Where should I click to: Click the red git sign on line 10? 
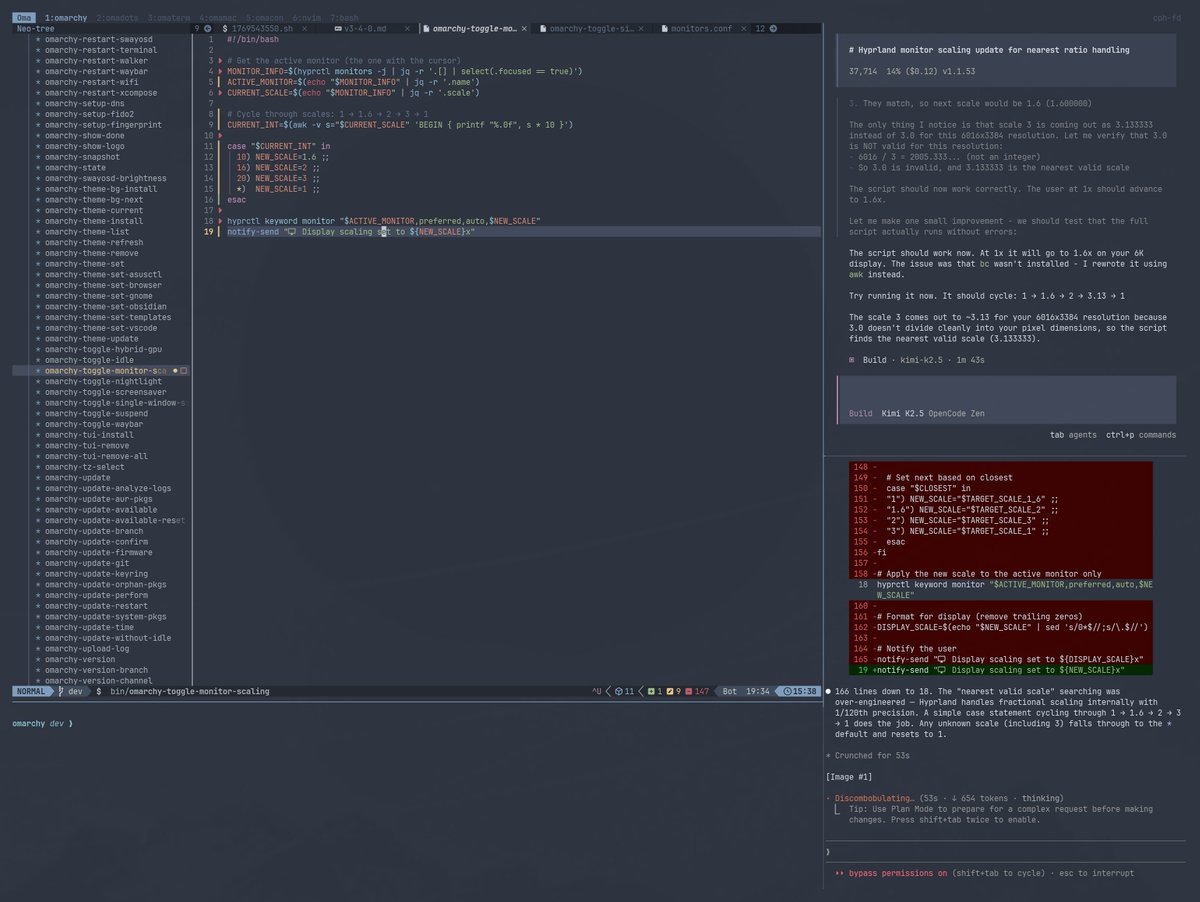[220, 135]
